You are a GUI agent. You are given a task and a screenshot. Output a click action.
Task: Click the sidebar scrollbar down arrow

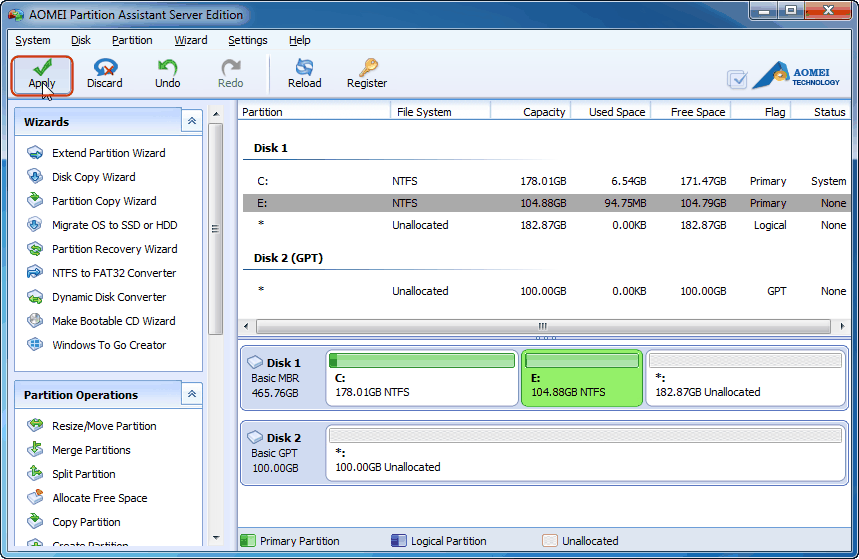216,538
